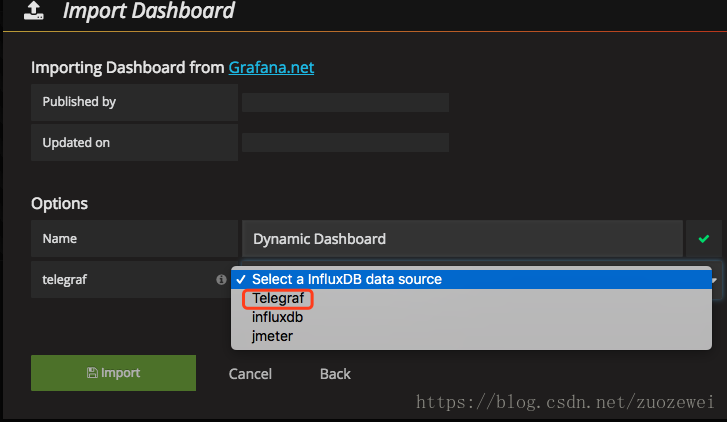
Task: Click the Import Dashboard heading
Action: point(149,12)
